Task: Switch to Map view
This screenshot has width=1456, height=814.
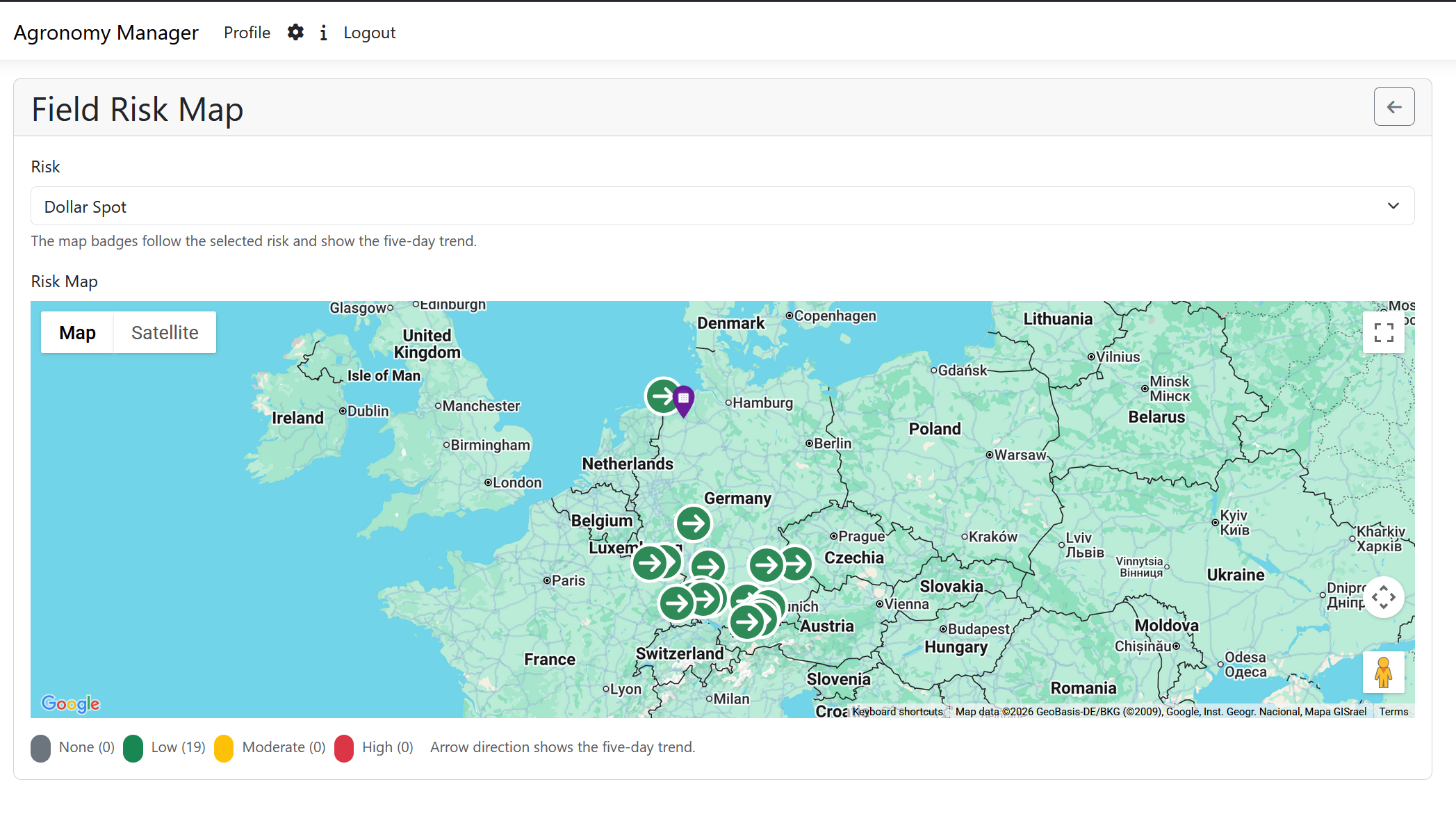Action: click(77, 332)
